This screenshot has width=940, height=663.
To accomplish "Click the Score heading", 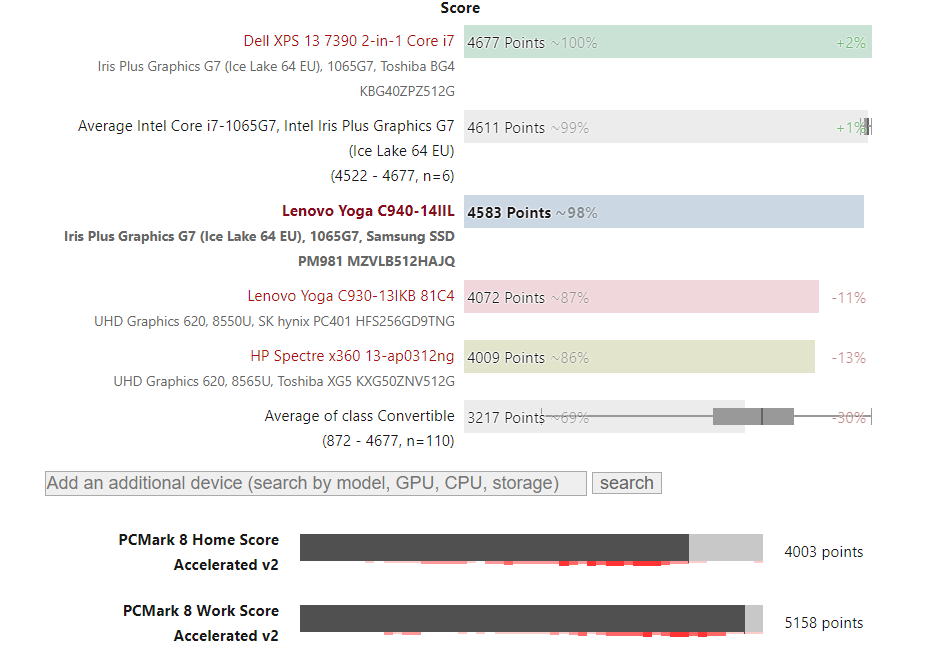I will coord(460,8).
